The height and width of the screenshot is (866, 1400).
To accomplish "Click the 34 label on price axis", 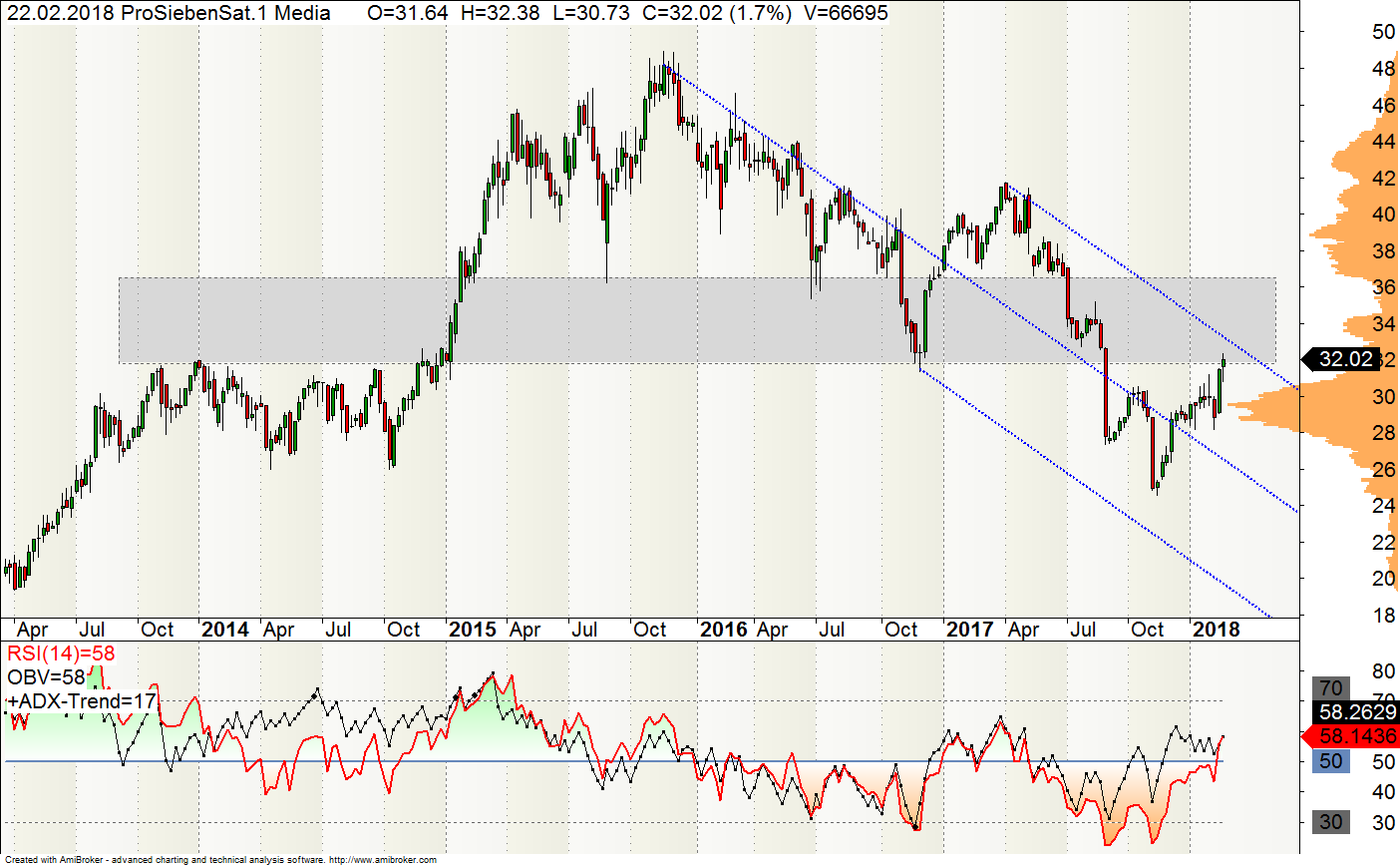I will tap(1383, 324).
